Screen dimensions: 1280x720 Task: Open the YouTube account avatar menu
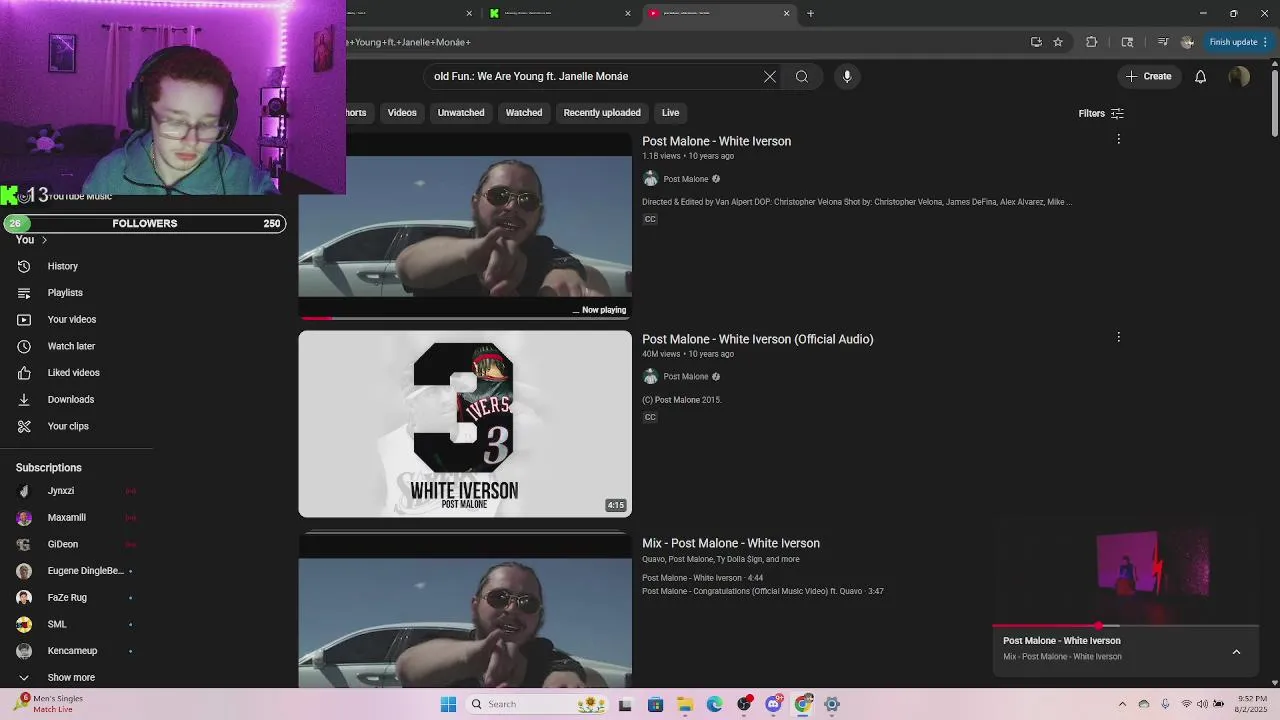(x=1239, y=76)
